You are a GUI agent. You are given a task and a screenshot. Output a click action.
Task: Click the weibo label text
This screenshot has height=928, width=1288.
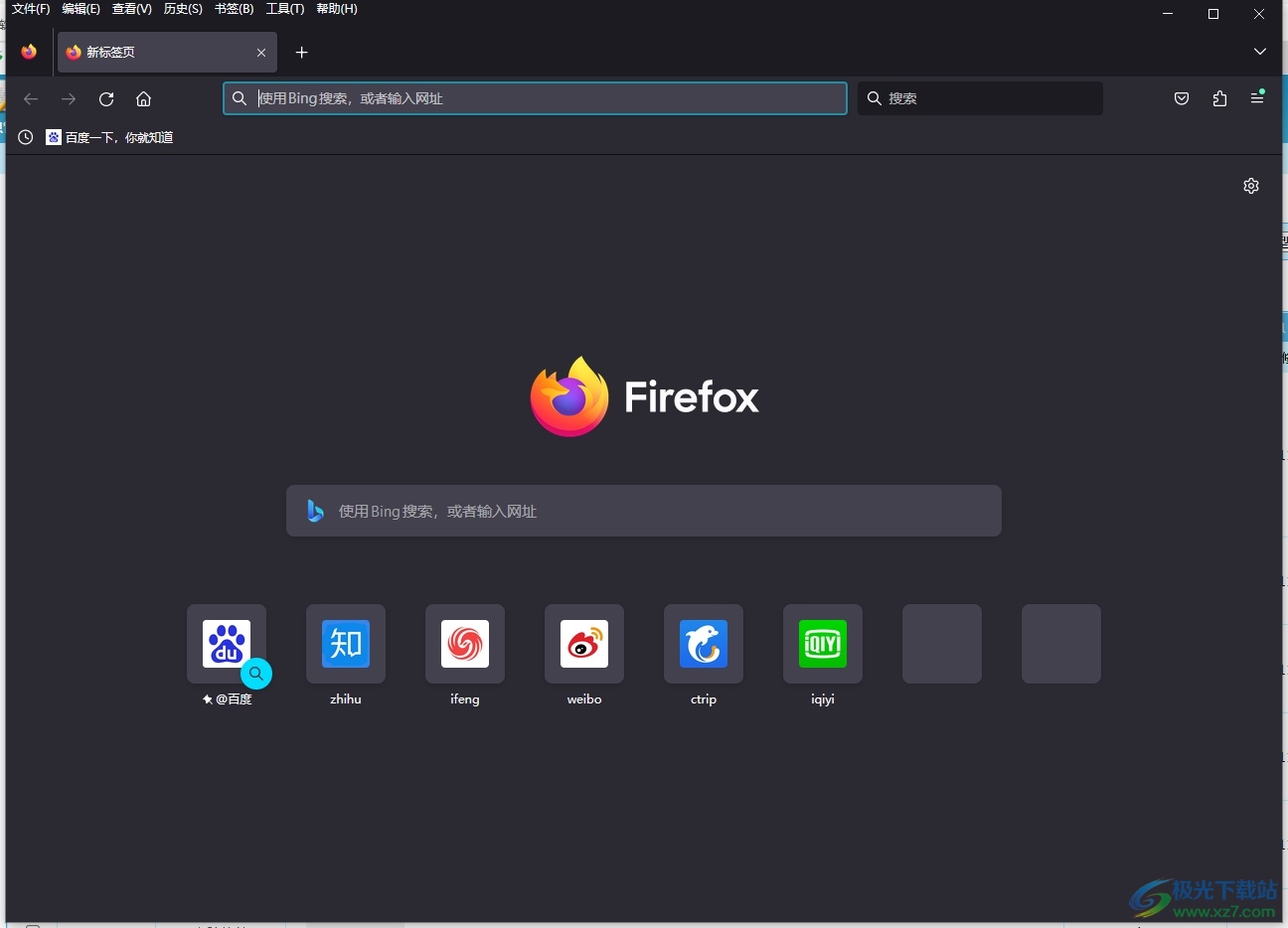click(584, 699)
